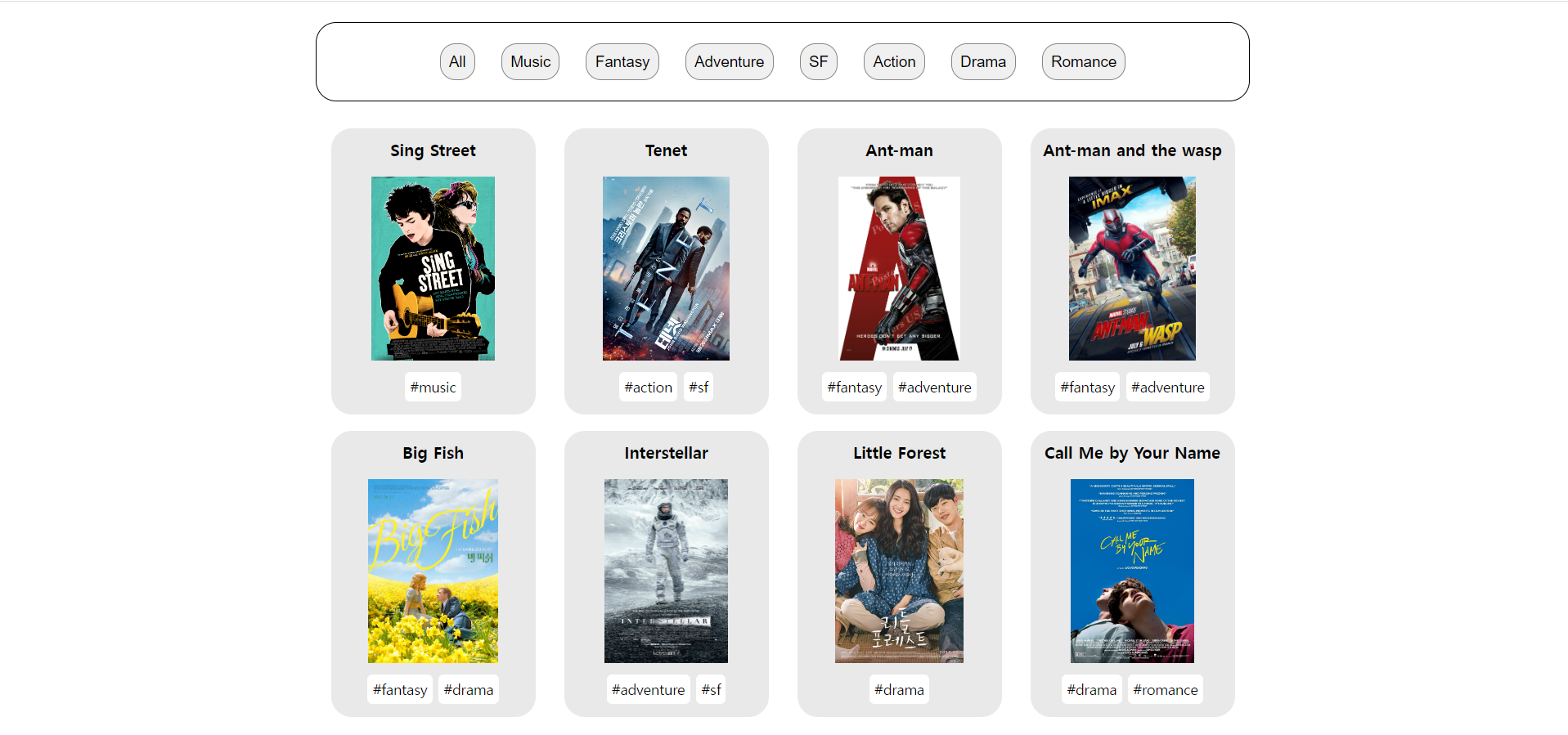Open Call Me by Your Name poster
Image resolution: width=1568 pixels, height=735 pixels.
click(x=1132, y=571)
